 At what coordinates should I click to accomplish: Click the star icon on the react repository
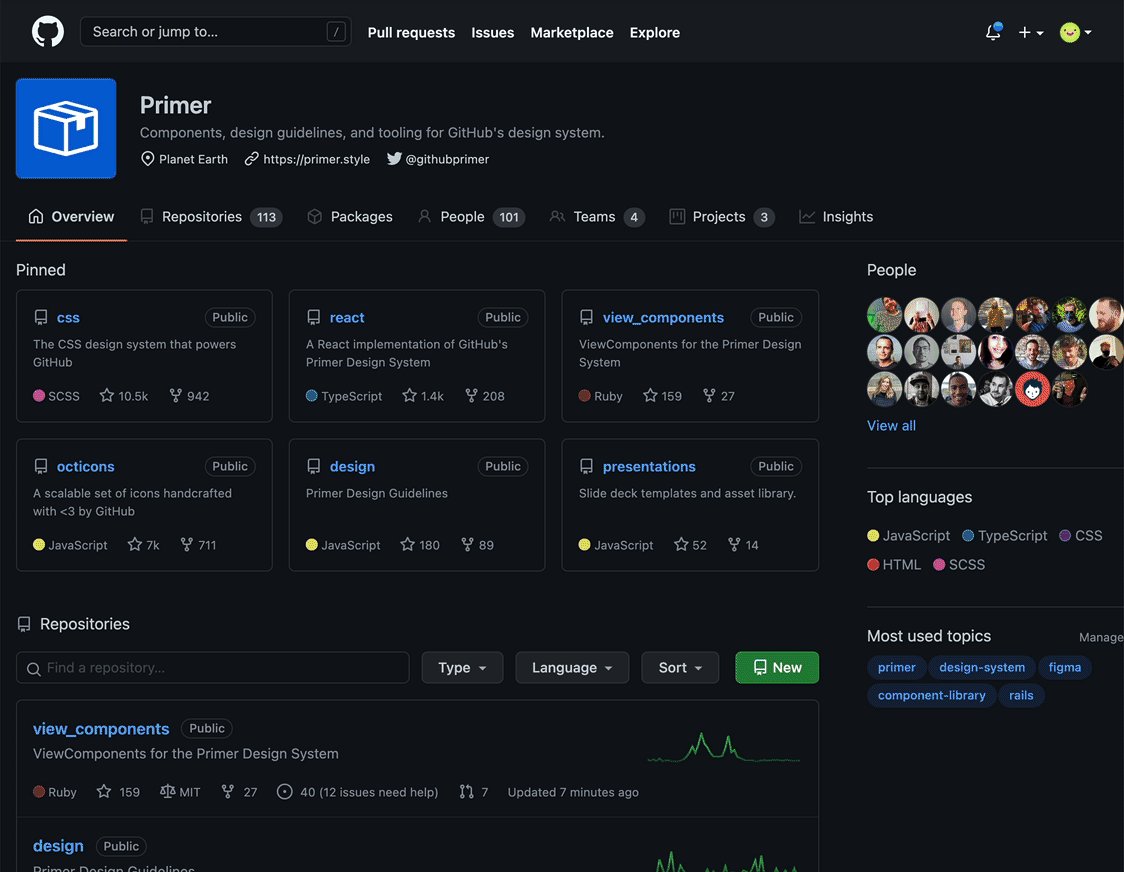[x=410, y=395]
